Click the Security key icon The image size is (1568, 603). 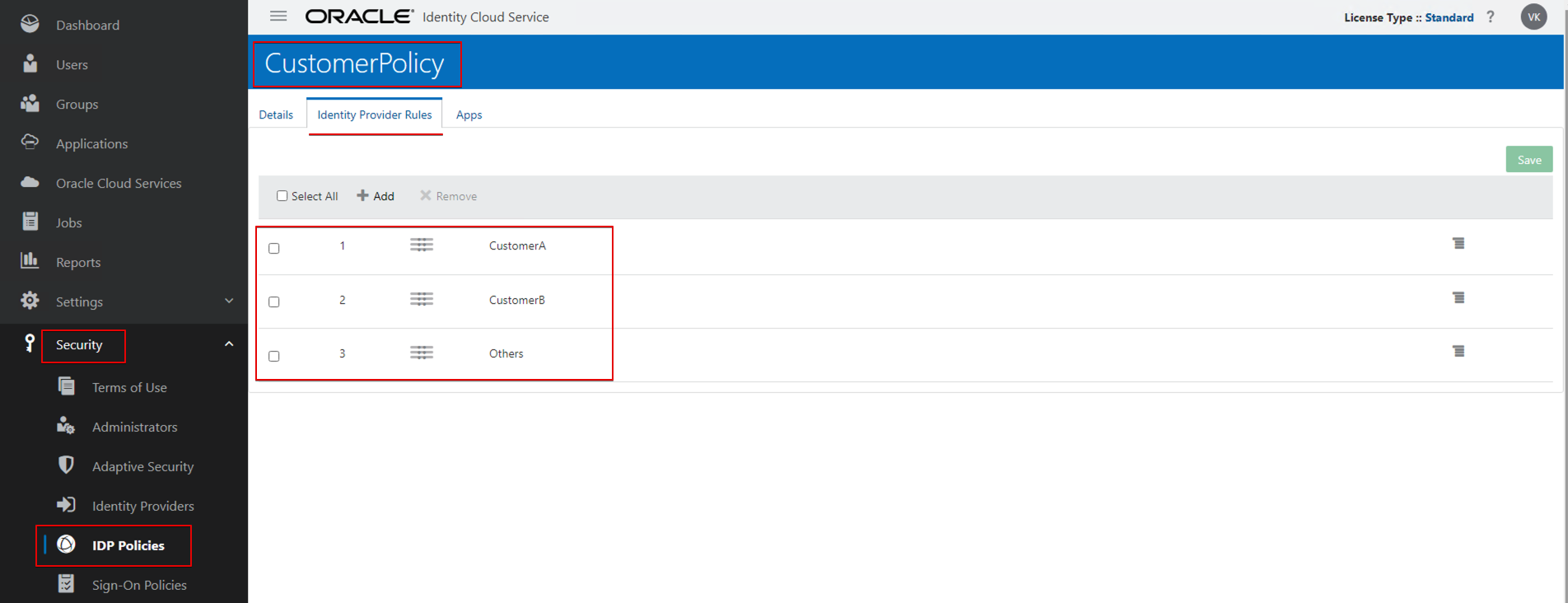click(x=30, y=343)
